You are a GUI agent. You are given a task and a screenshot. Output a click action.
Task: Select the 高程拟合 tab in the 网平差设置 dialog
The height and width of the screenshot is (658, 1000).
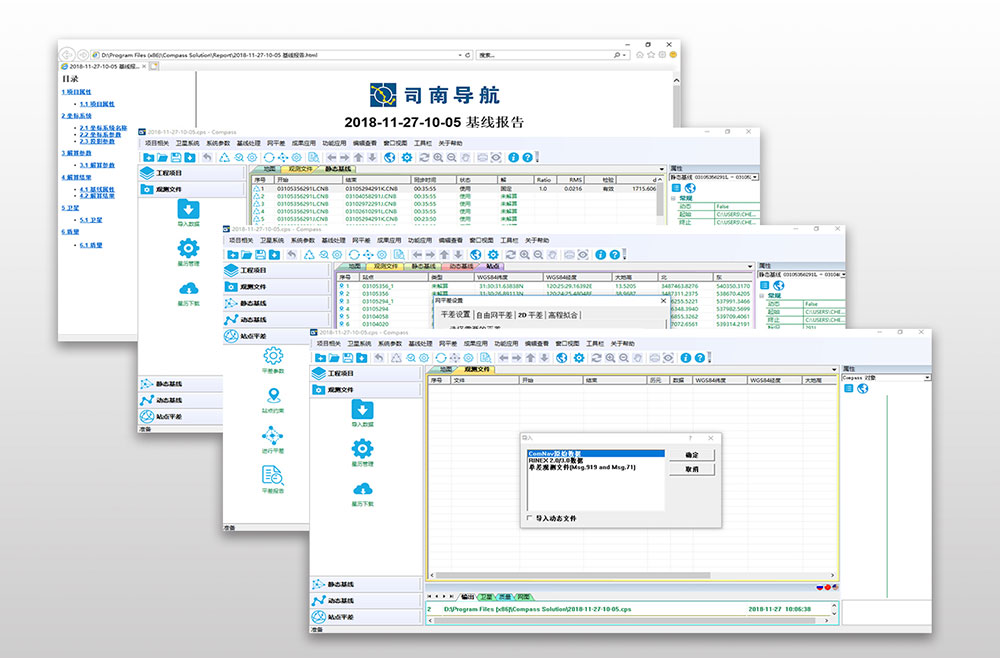coord(562,315)
